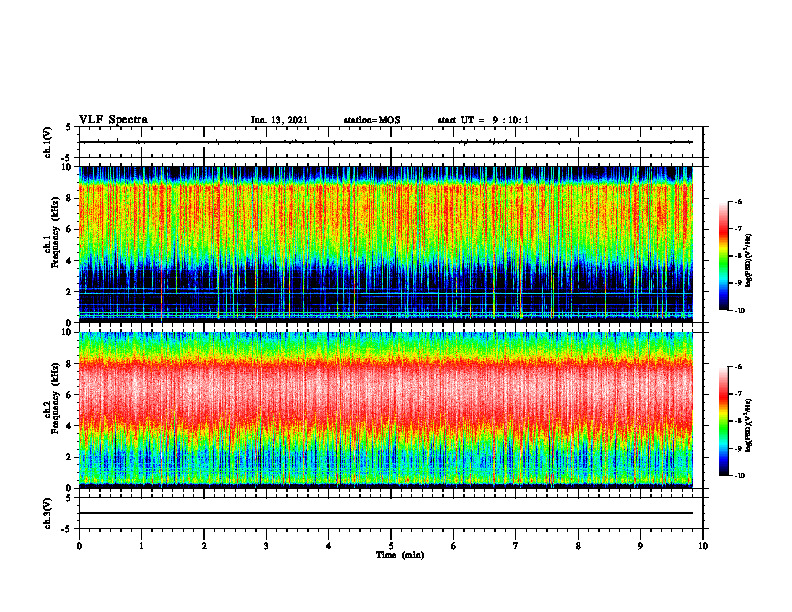Image resolution: width=792 pixels, height=612 pixels.
Task: Click the "-10" label on ch.2 color scale
Action: pyautogui.click(x=739, y=476)
